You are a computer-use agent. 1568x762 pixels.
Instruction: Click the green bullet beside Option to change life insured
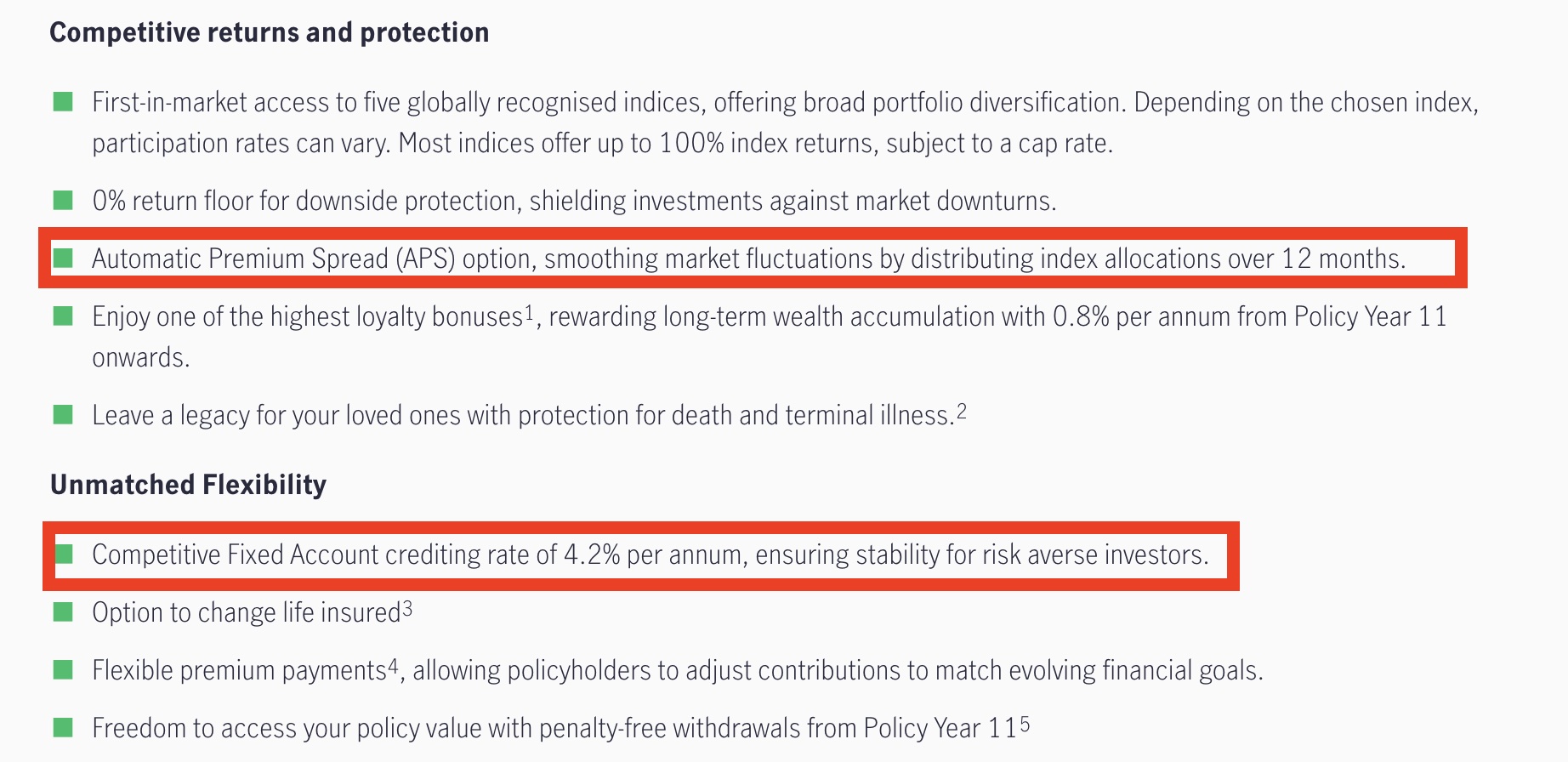pos(63,612)
